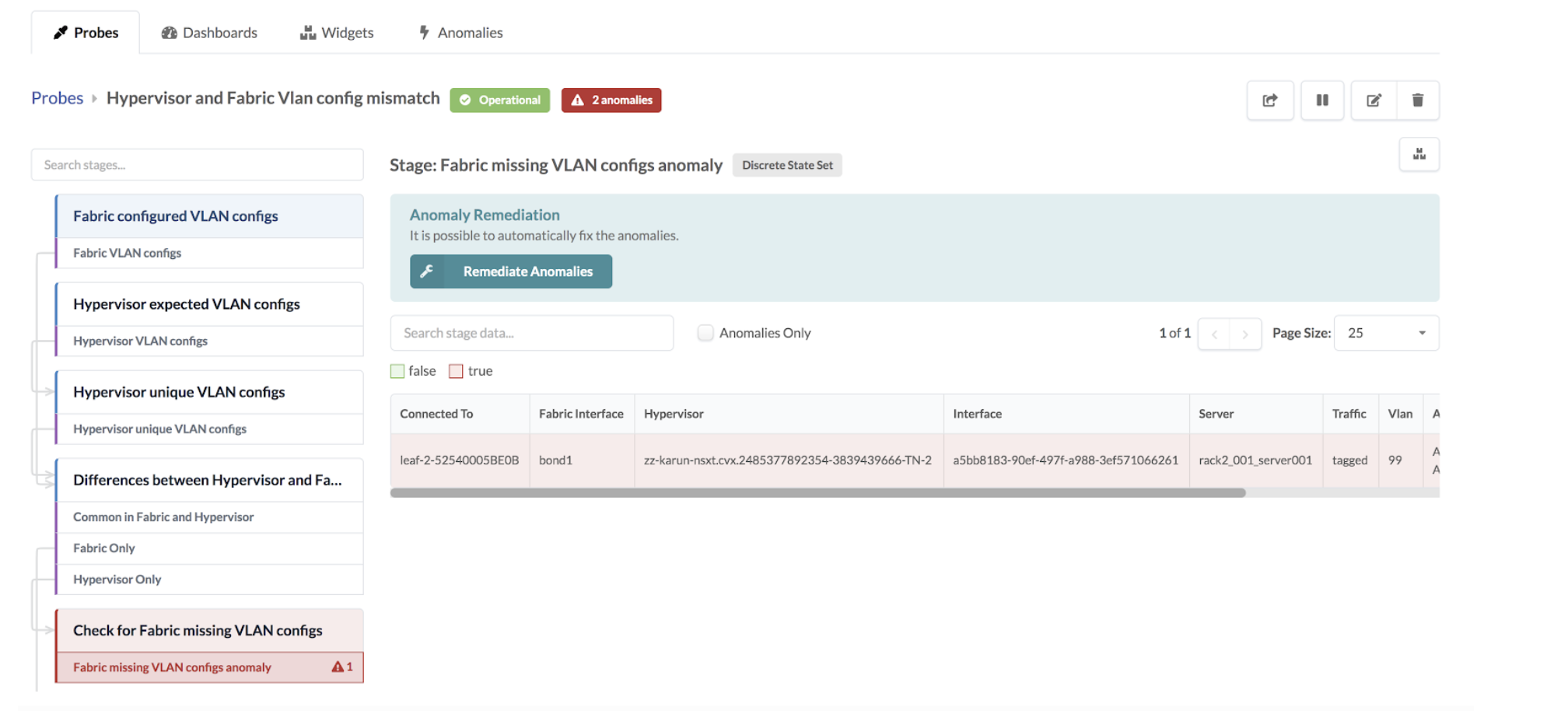The width and height of the screenshot is (1568, 711).
Task: Click the green false legend swatch
Action: pos(397,371)
